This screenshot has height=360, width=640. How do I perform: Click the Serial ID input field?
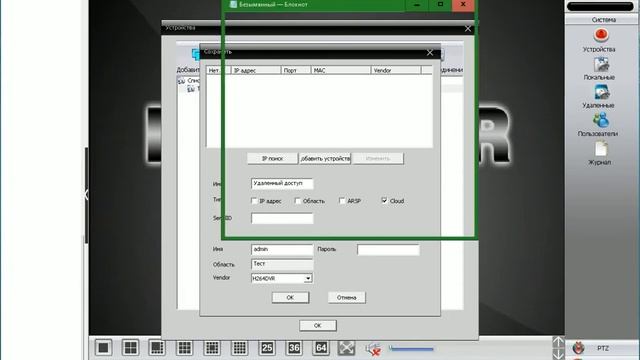282,218
